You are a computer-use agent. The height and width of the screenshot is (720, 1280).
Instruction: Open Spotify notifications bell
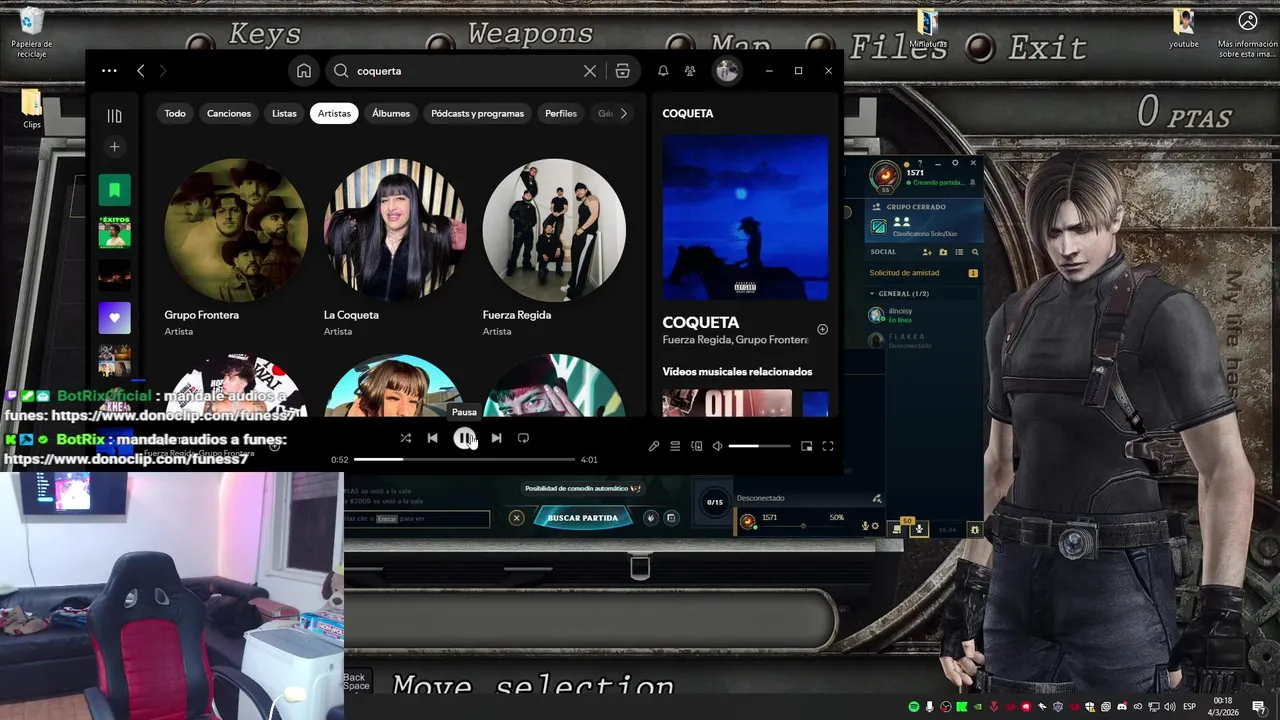662,71
